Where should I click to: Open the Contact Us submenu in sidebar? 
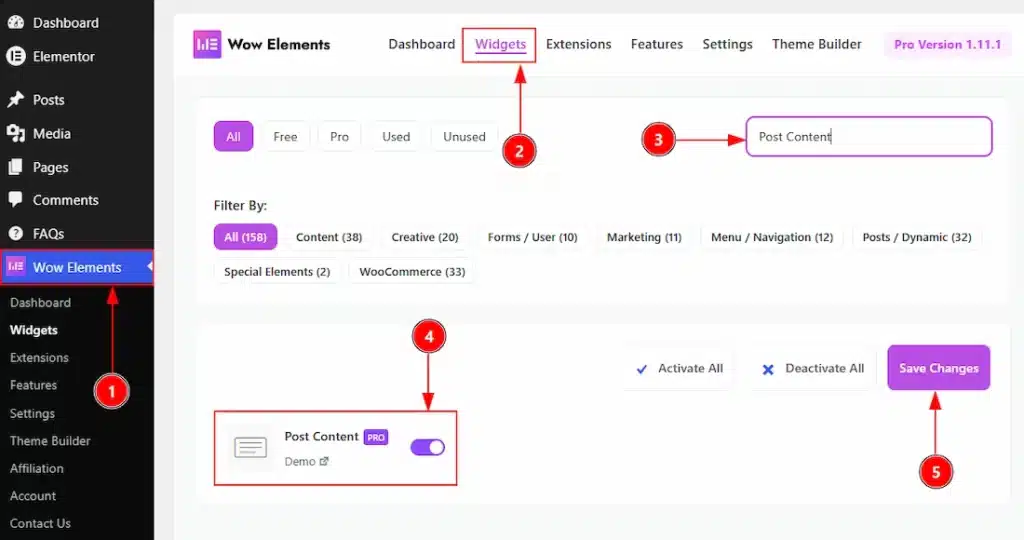(40, 523)
